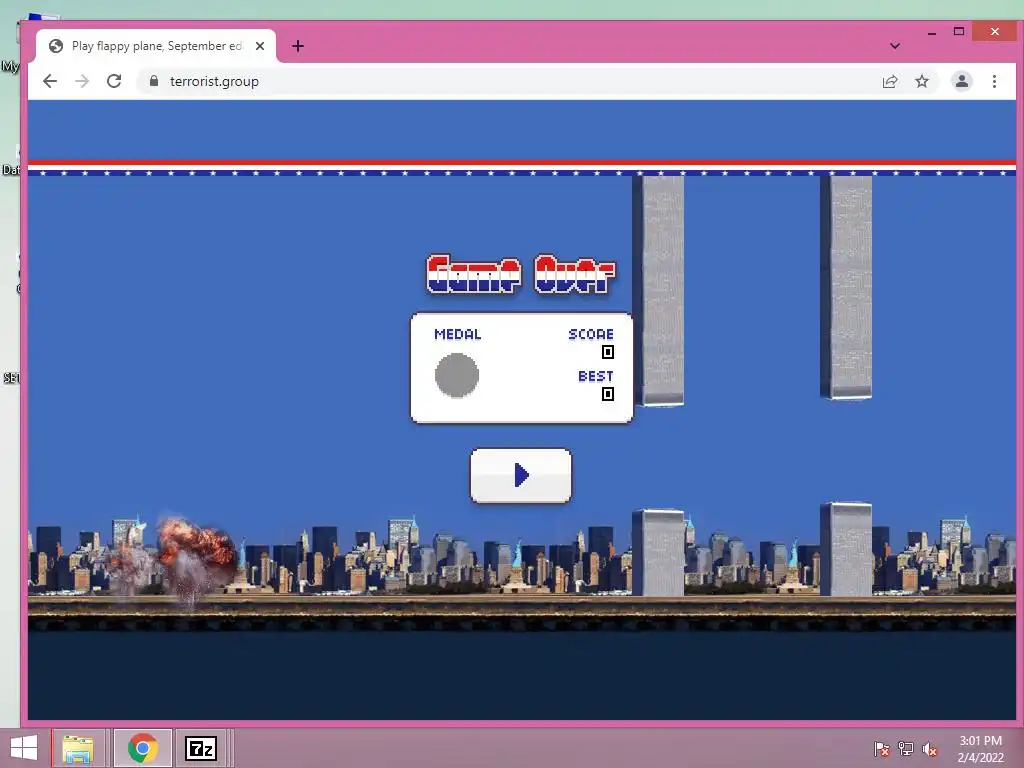
Task: Open a new tab with plus button
Action: 298,46
